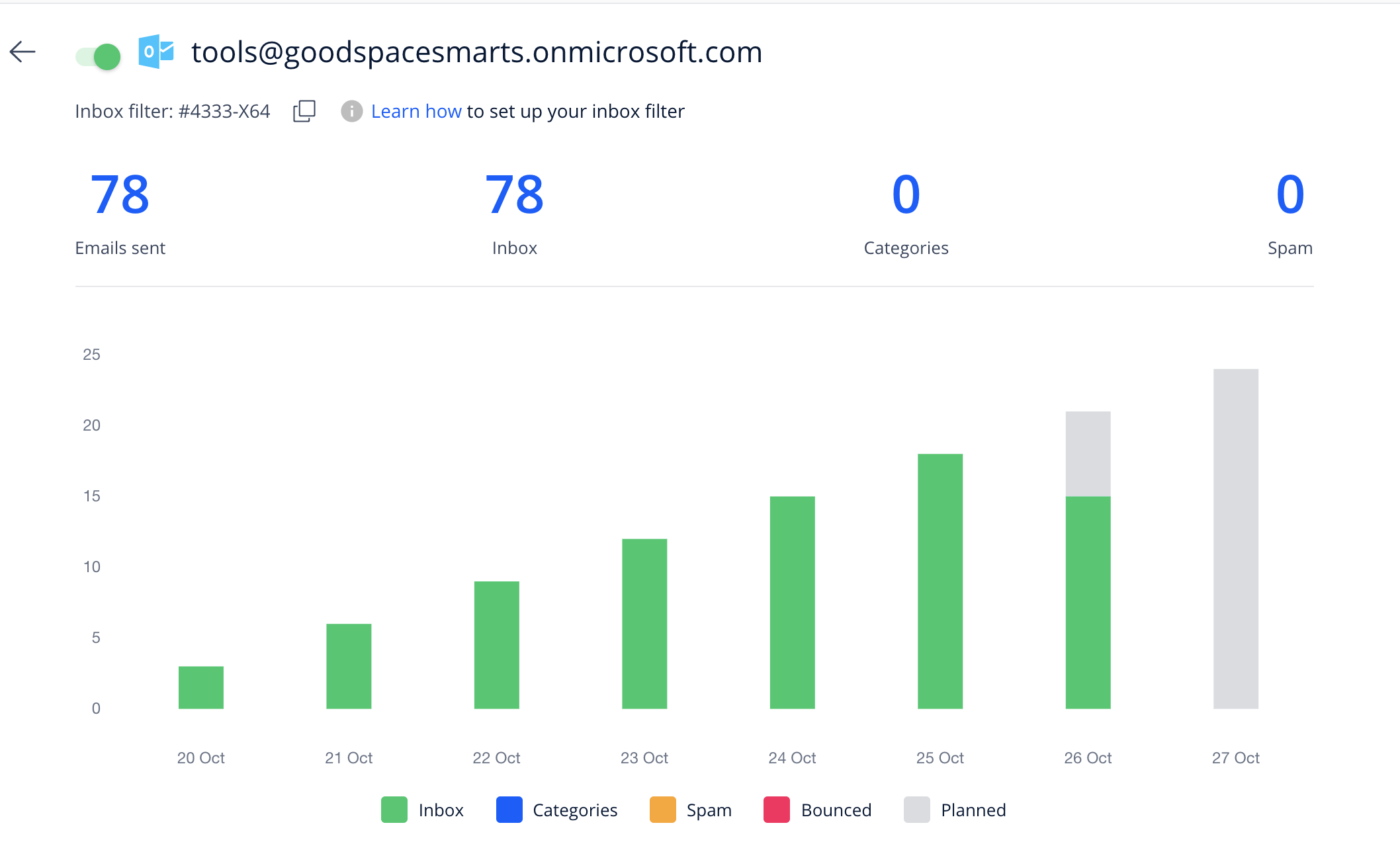Toggle the Bounced series legend label
Screen dimensions: 1400x848
836,810
